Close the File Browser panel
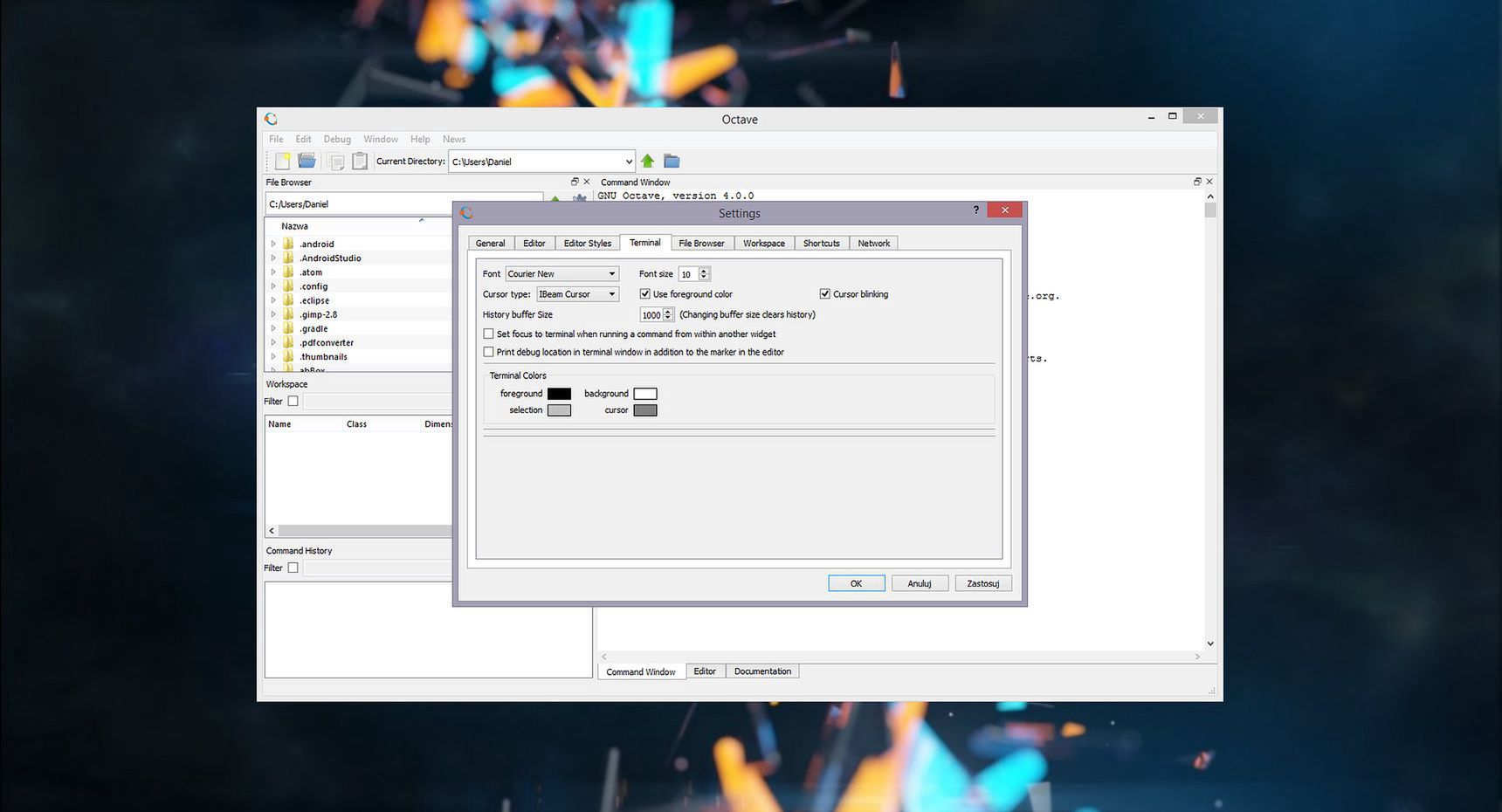This screenshot has width=1502, height=812. 587,182
